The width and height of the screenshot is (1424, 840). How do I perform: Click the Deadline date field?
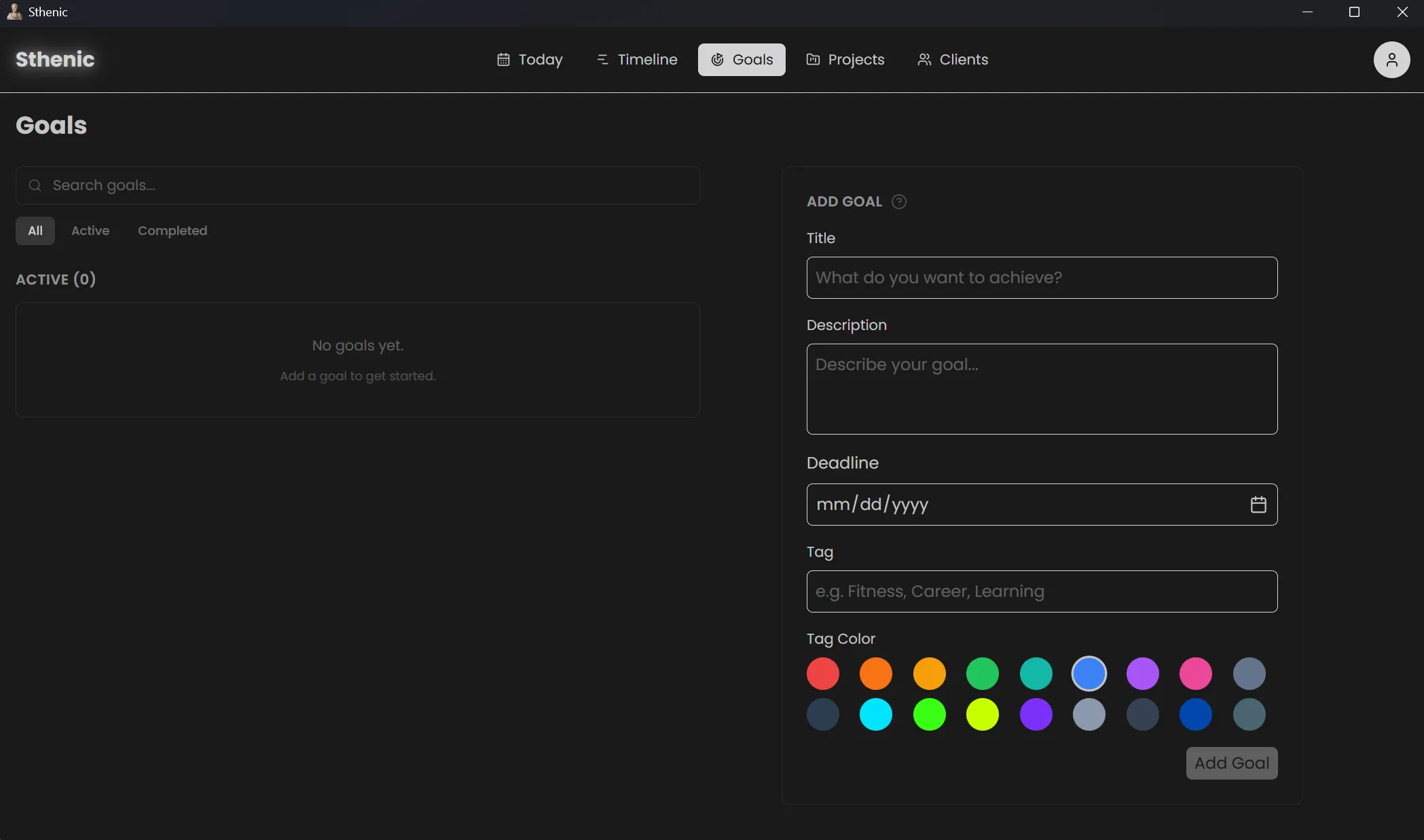(x=1042, y=505)
